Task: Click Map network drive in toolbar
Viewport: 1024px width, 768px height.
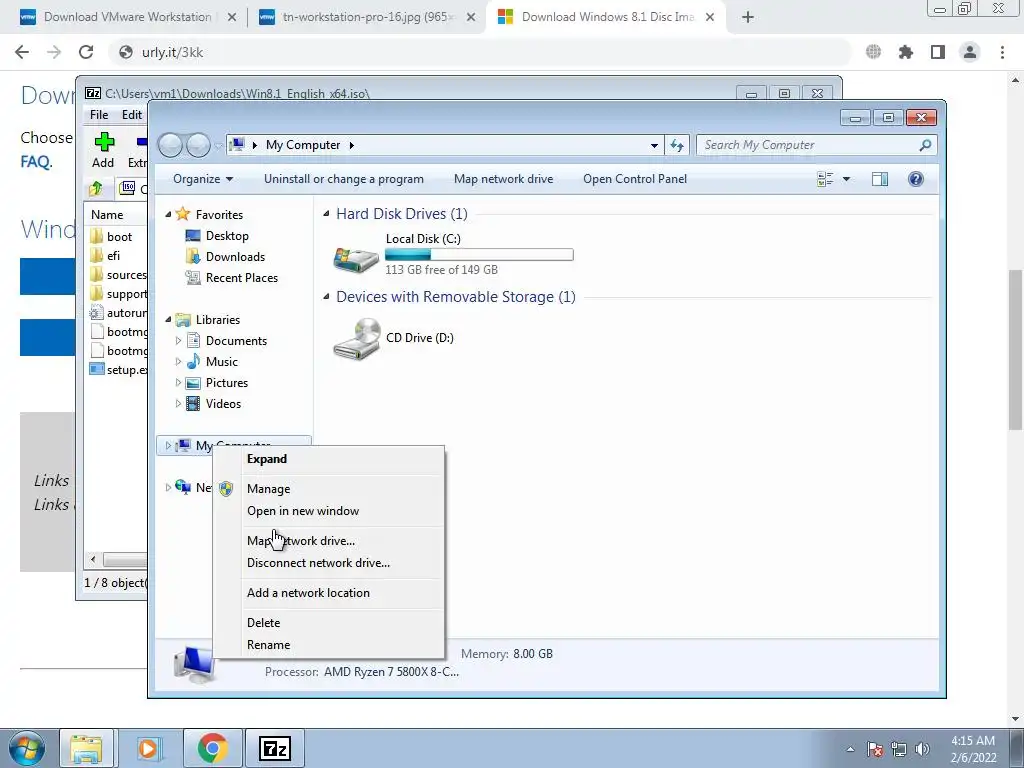Action: coord(504,179)
